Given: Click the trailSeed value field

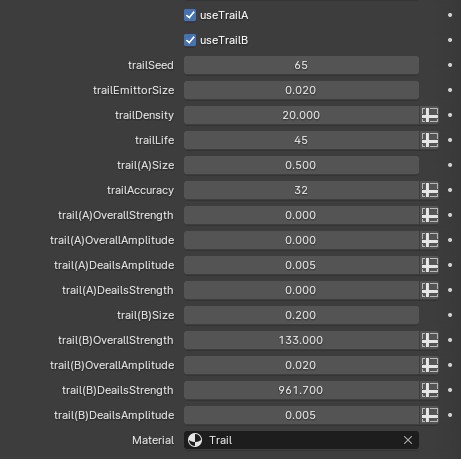Looking at the screenshot, I should click(x=301, y=65).
